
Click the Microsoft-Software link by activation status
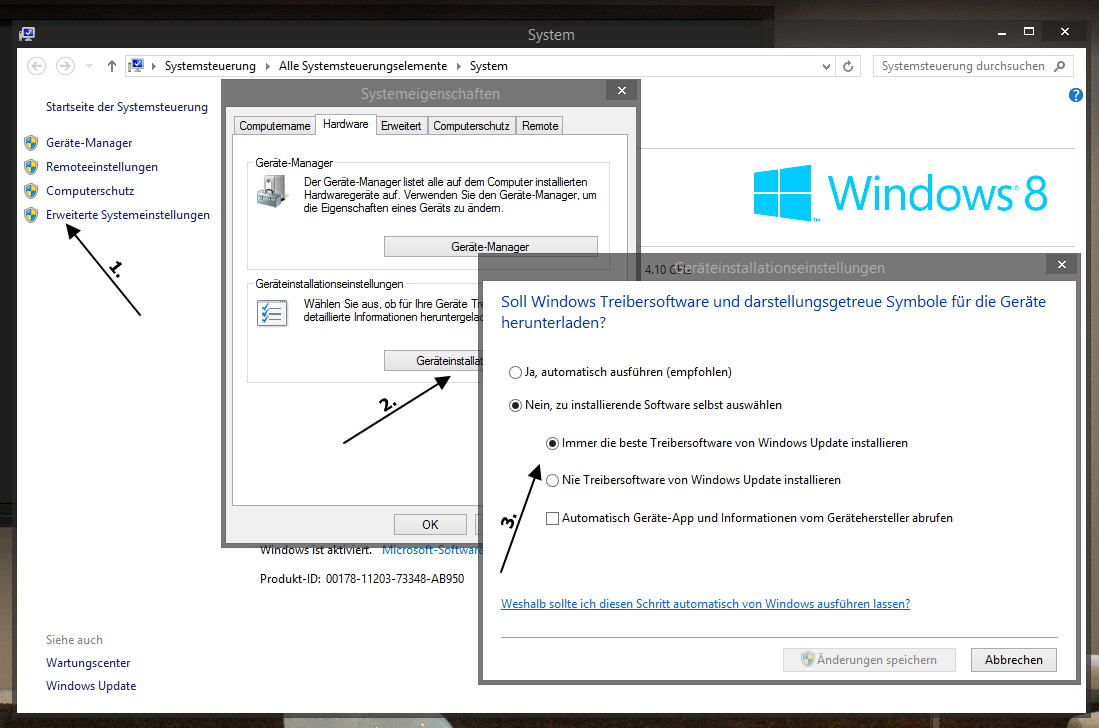coord(432,551)
